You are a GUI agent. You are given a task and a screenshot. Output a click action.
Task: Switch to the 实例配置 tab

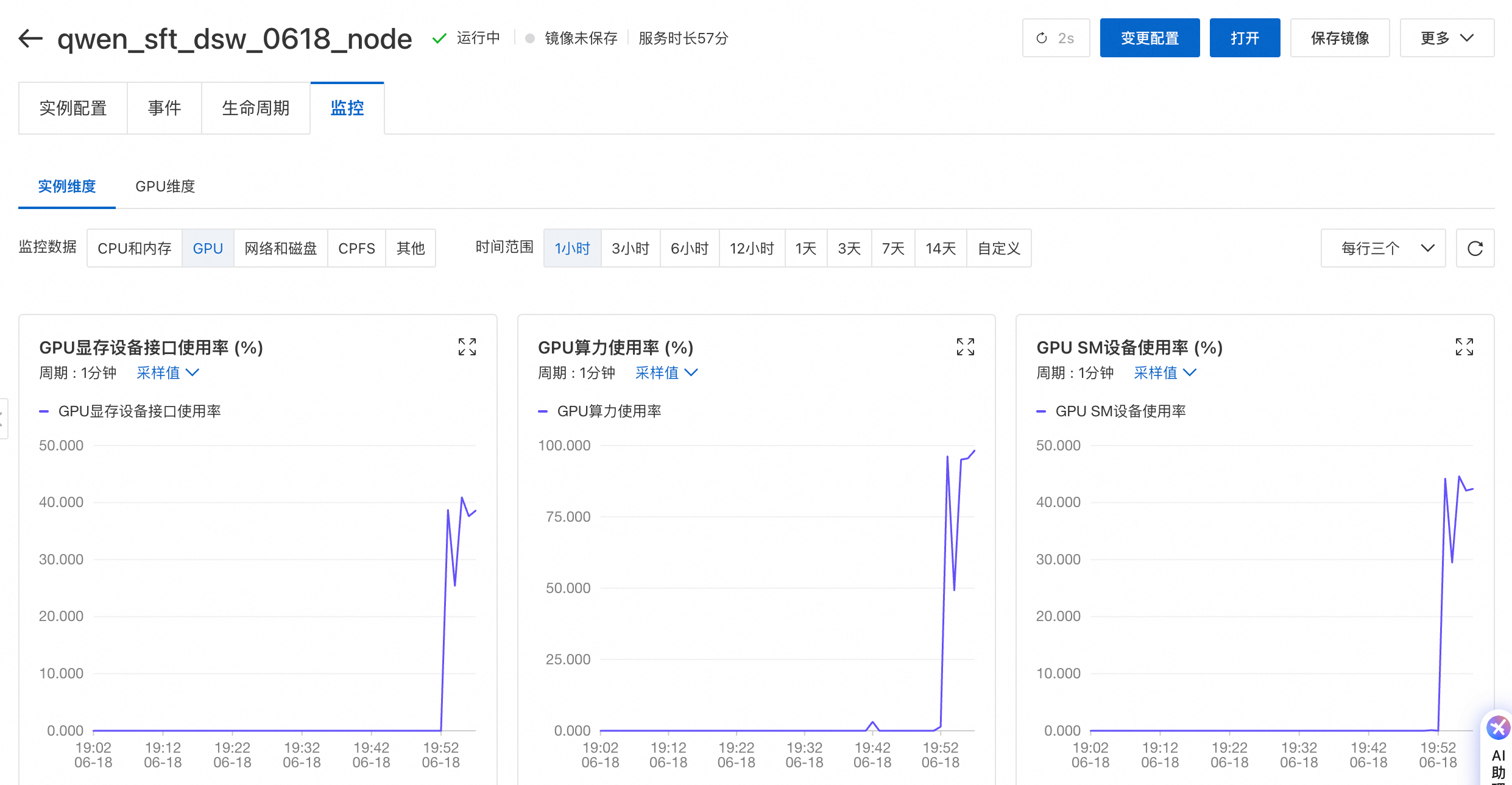click(73, 108)
